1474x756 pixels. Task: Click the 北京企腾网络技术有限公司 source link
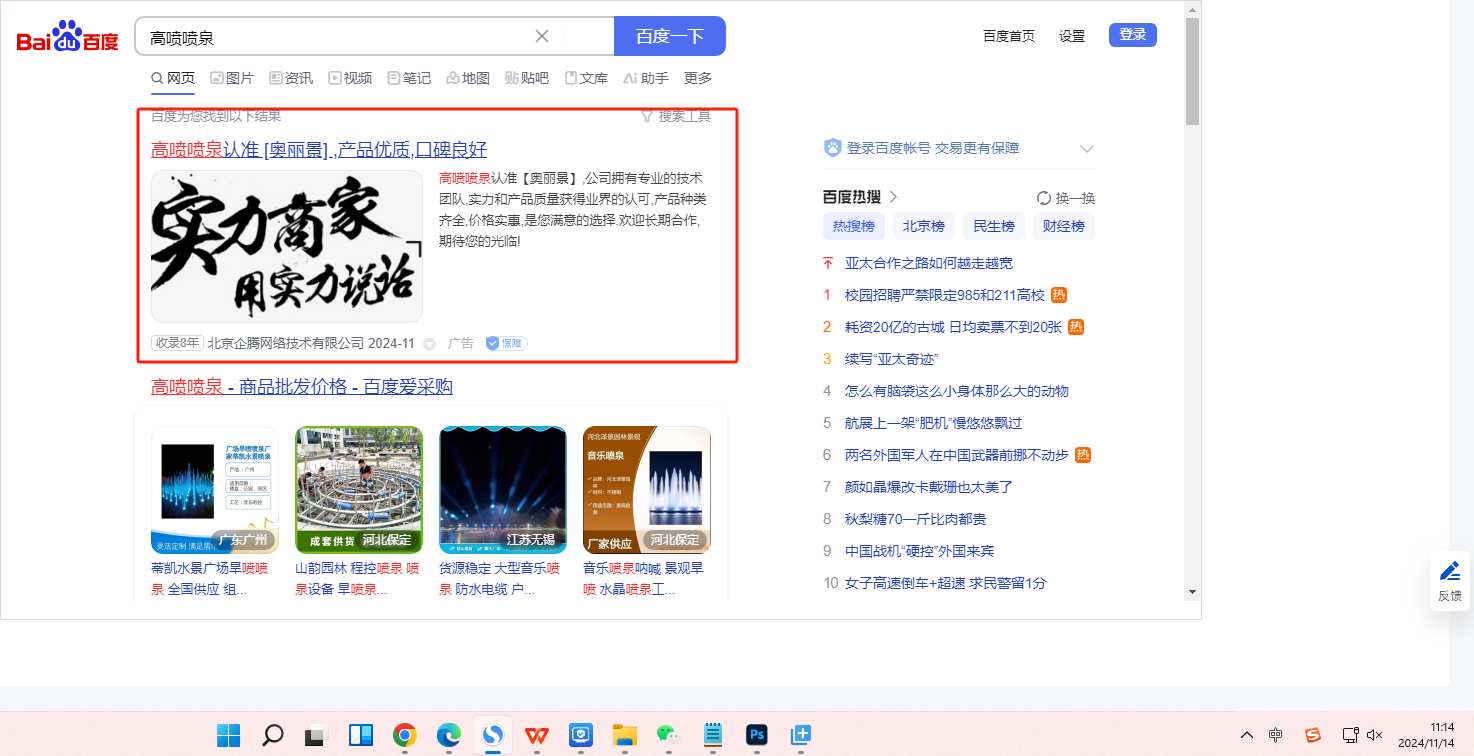coord(286,343)
